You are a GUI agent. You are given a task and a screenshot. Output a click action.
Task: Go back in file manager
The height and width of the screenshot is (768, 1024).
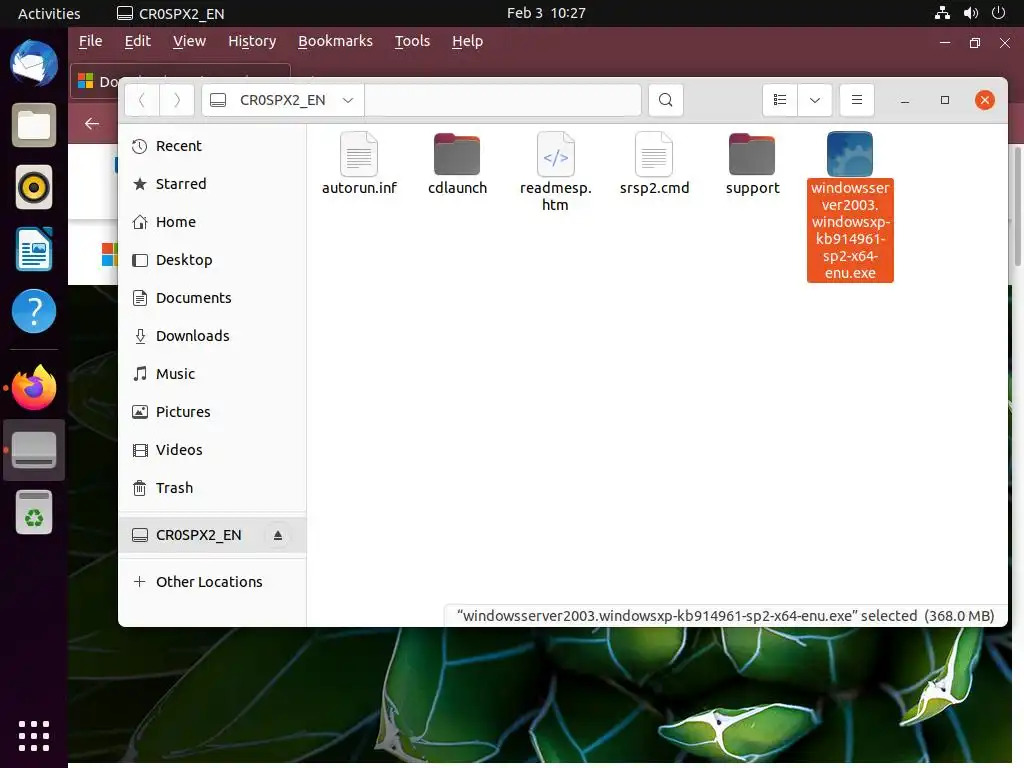(142, 100)
